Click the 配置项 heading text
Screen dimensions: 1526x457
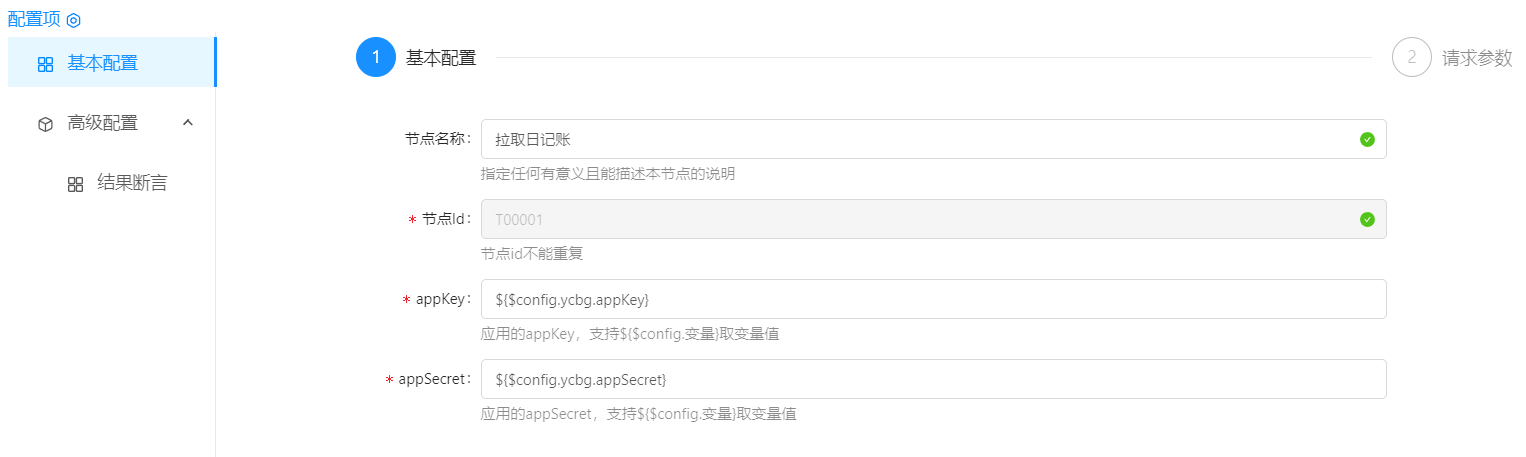pyautogui.click(x=34, y=19)
